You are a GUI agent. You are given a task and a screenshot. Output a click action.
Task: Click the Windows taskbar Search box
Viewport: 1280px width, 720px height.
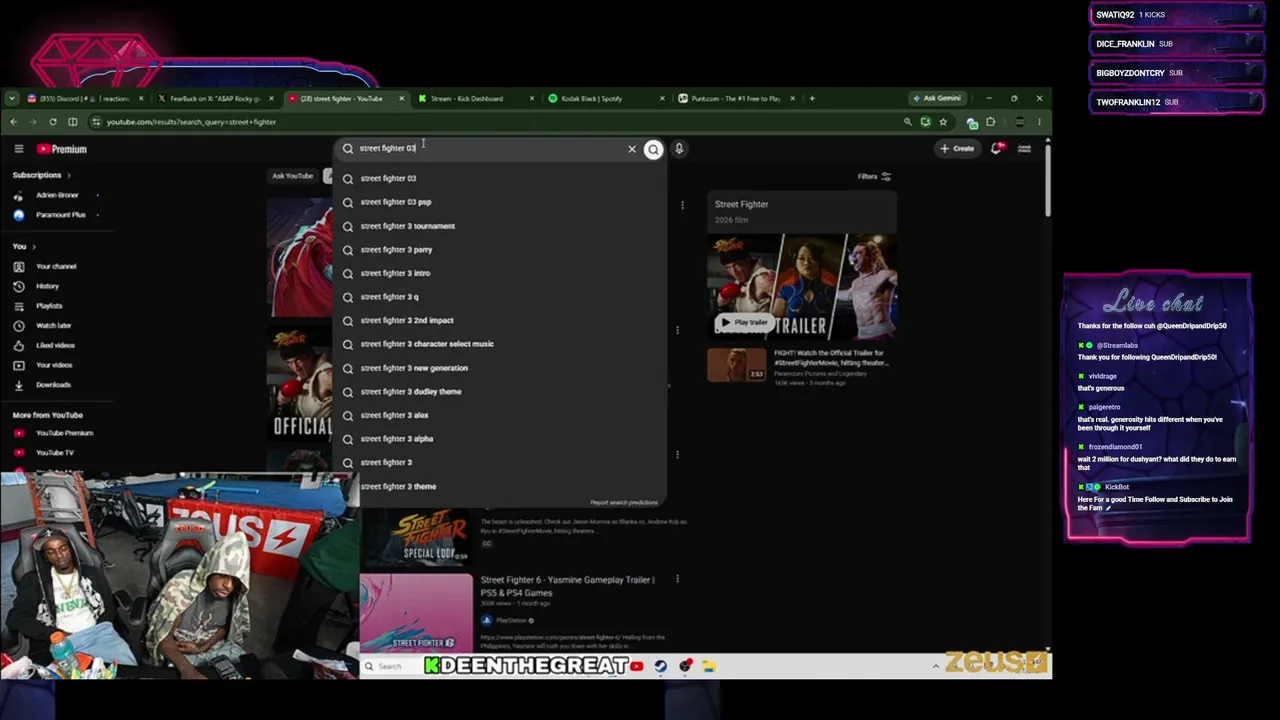[x=388, y=666]
